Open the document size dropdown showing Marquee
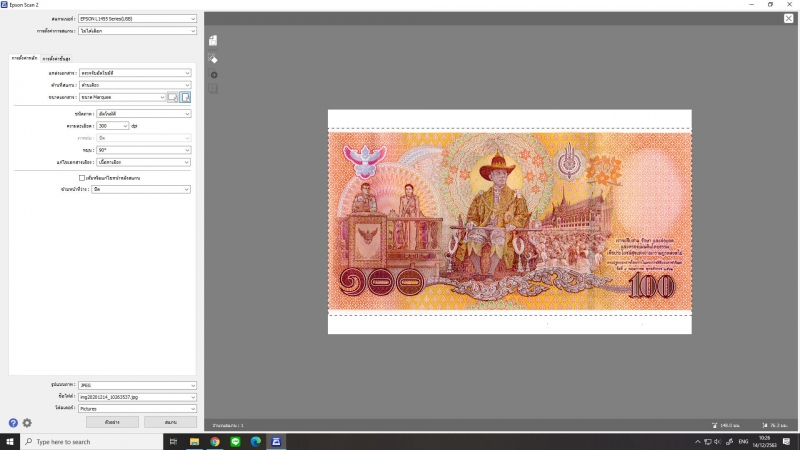Image resolution: width=800 pixels, height=450 pixels. tap(122, 97)
